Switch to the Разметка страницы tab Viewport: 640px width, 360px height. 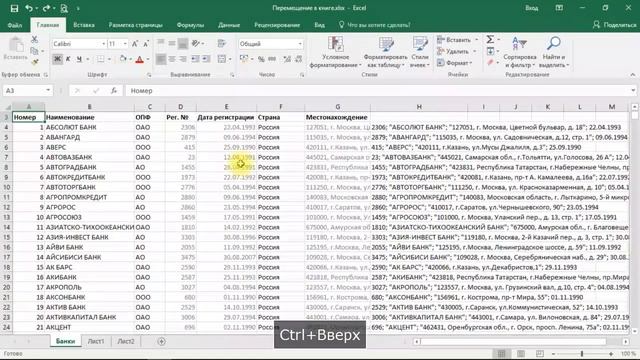(136, 25)
